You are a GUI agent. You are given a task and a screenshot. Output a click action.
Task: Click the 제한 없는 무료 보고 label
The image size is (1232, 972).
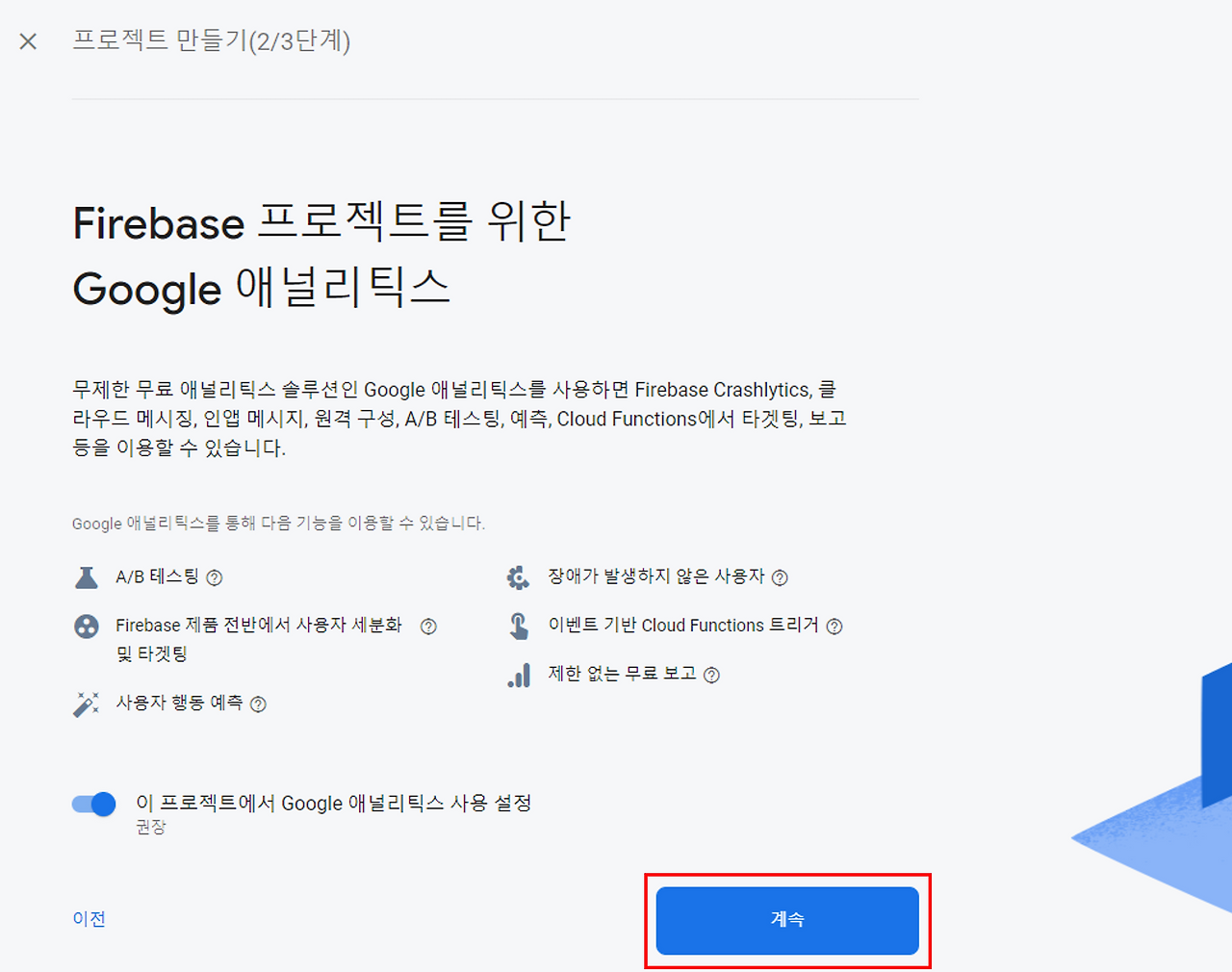point(622,674)
